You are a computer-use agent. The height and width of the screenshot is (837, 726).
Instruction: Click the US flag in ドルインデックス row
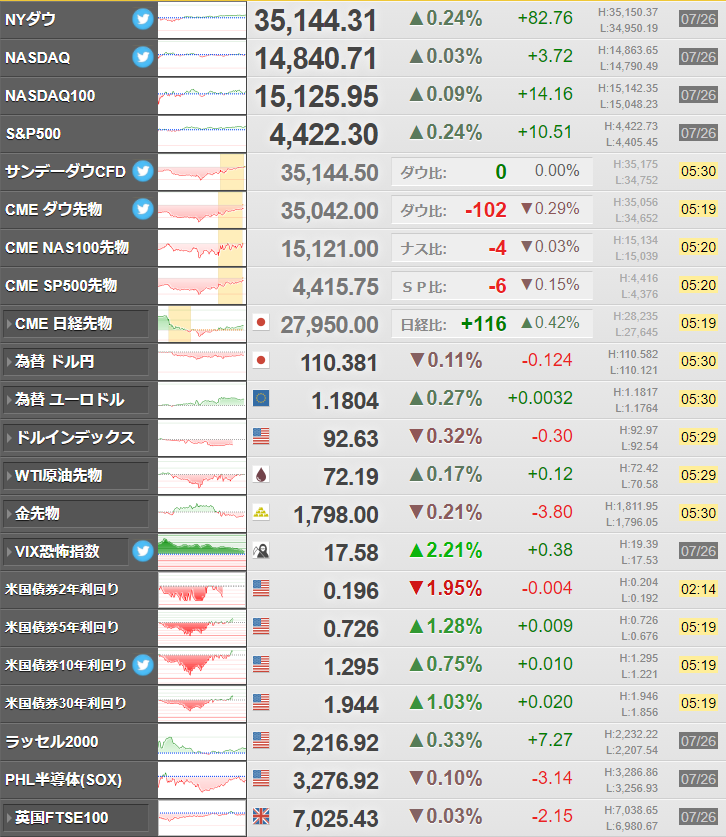pos(261,436)
